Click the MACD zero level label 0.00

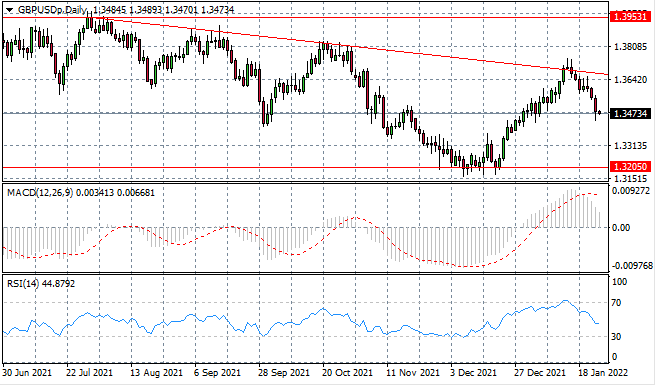tap(621, 228)
